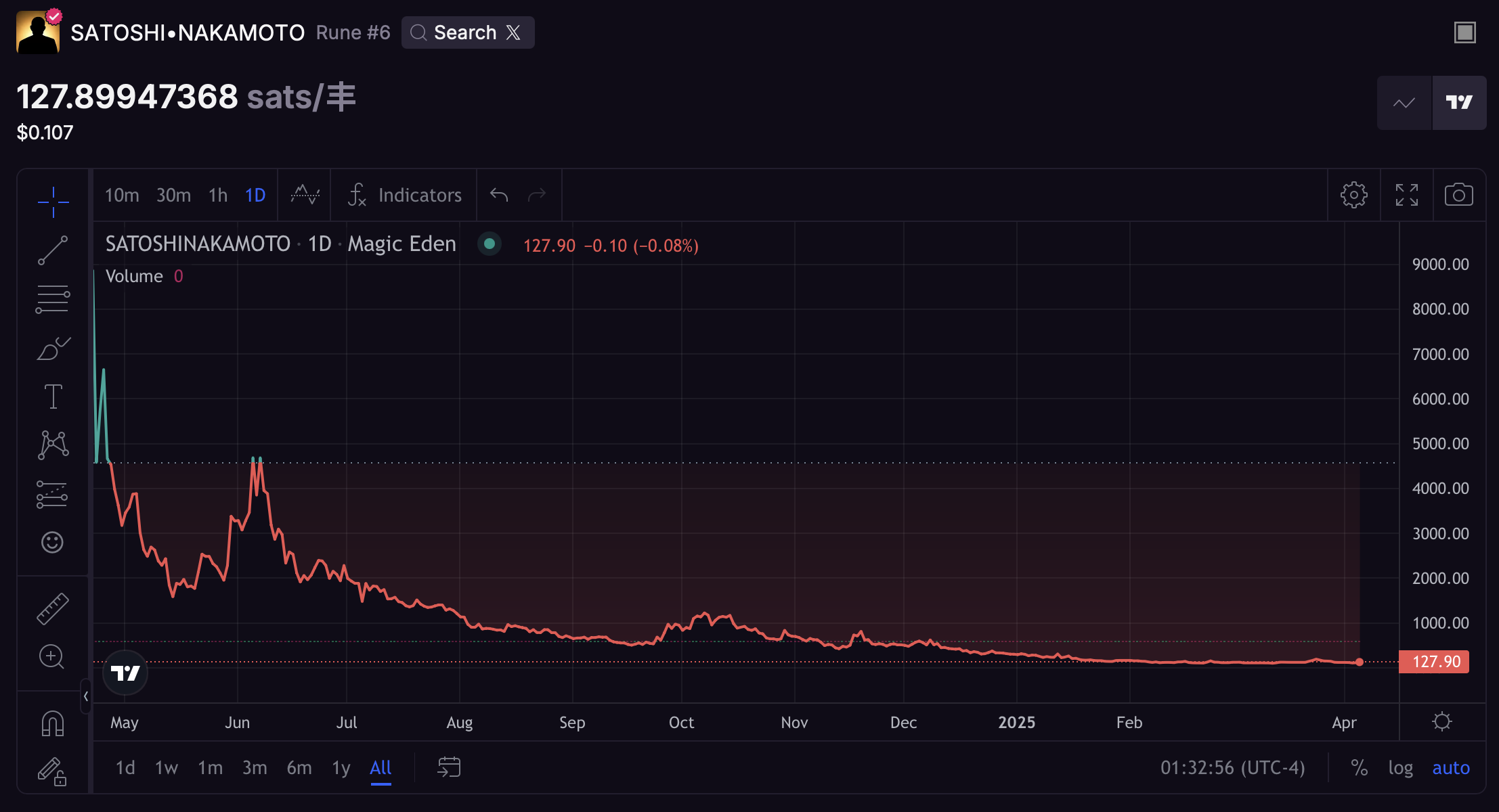Select the trend line drawing tool

(53, 250)
